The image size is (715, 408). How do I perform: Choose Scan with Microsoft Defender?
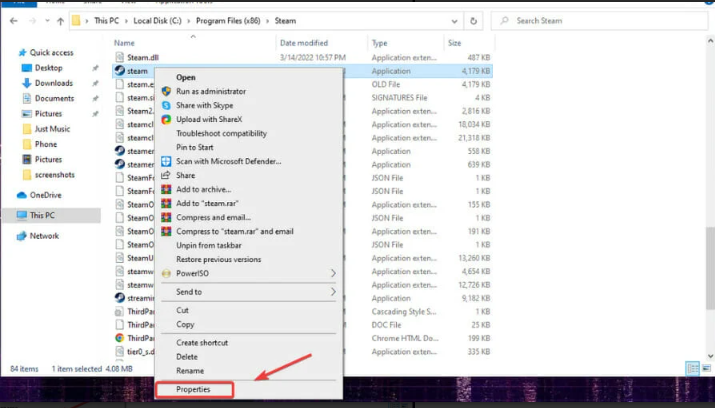tap(228, 161)
